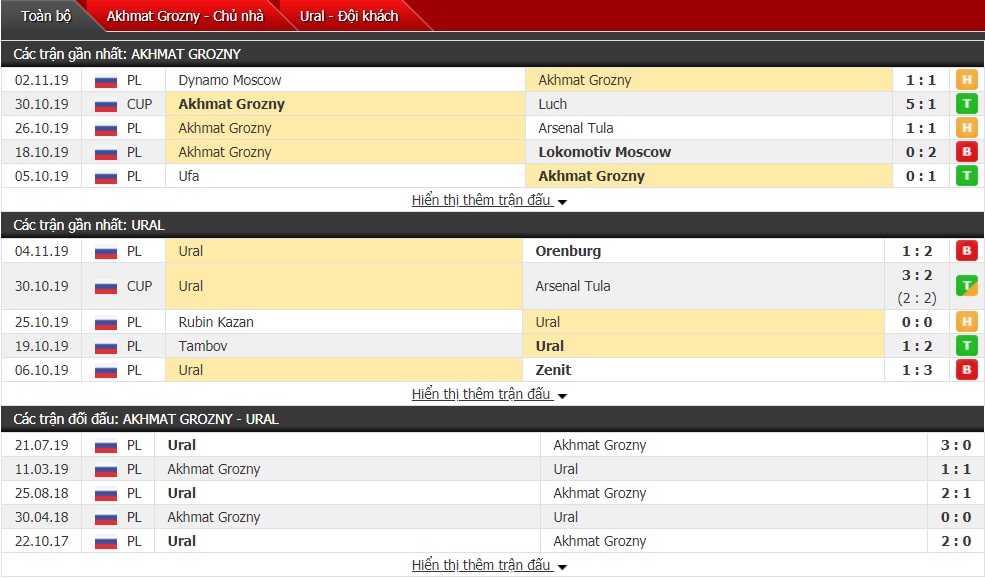The width and height of the screenshot is (985, 579).
Task: Click the T win badge for Ufa match
Action: pos(966,176)
